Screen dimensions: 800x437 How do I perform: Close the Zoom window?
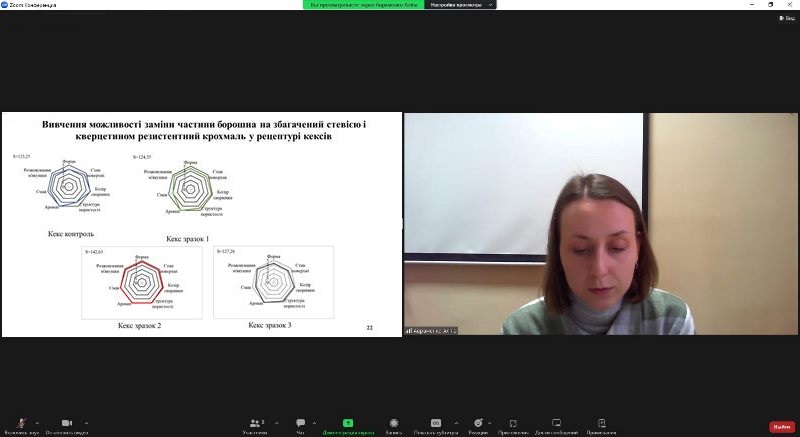[789, 5]
